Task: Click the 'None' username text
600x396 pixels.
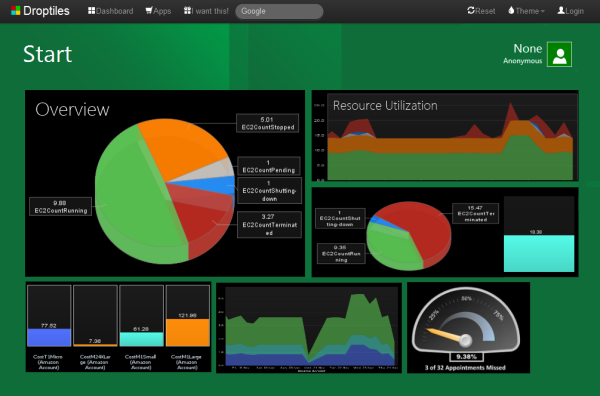Action: (528, 49)
